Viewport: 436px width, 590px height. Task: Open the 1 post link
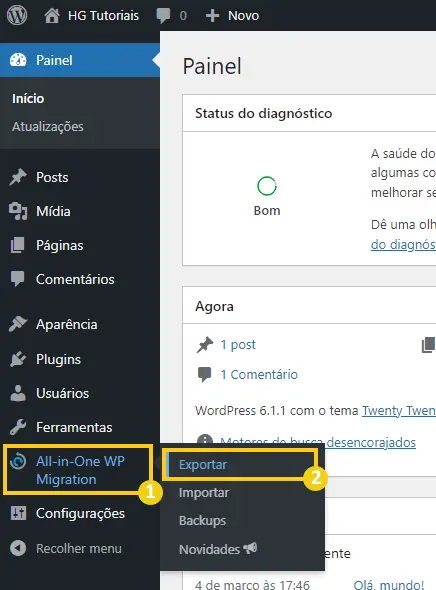coord(238,344)
